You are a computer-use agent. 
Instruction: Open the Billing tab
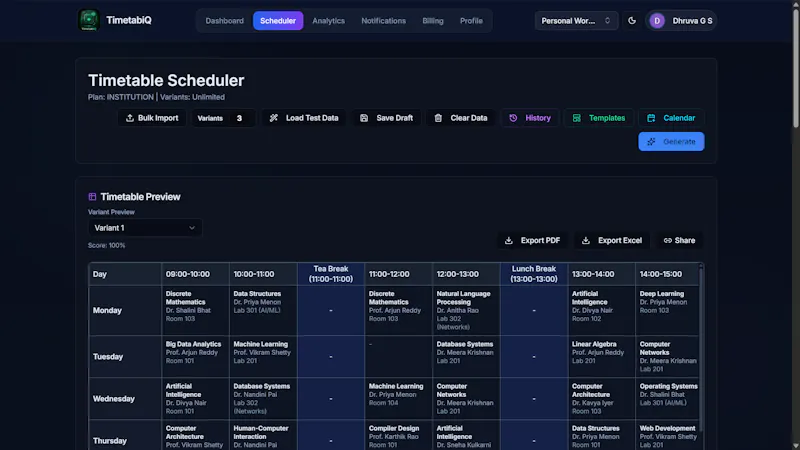433,21
